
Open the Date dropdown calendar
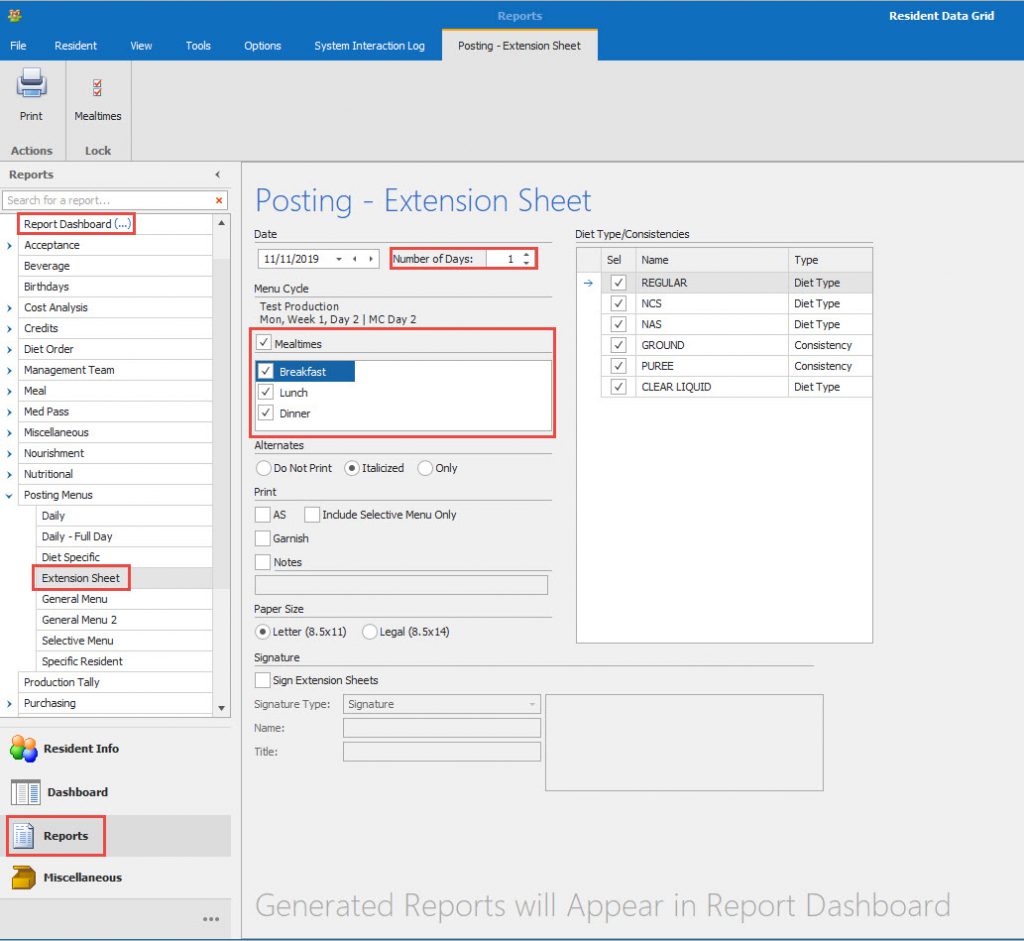pyautogui.click(x=339, y=259)
